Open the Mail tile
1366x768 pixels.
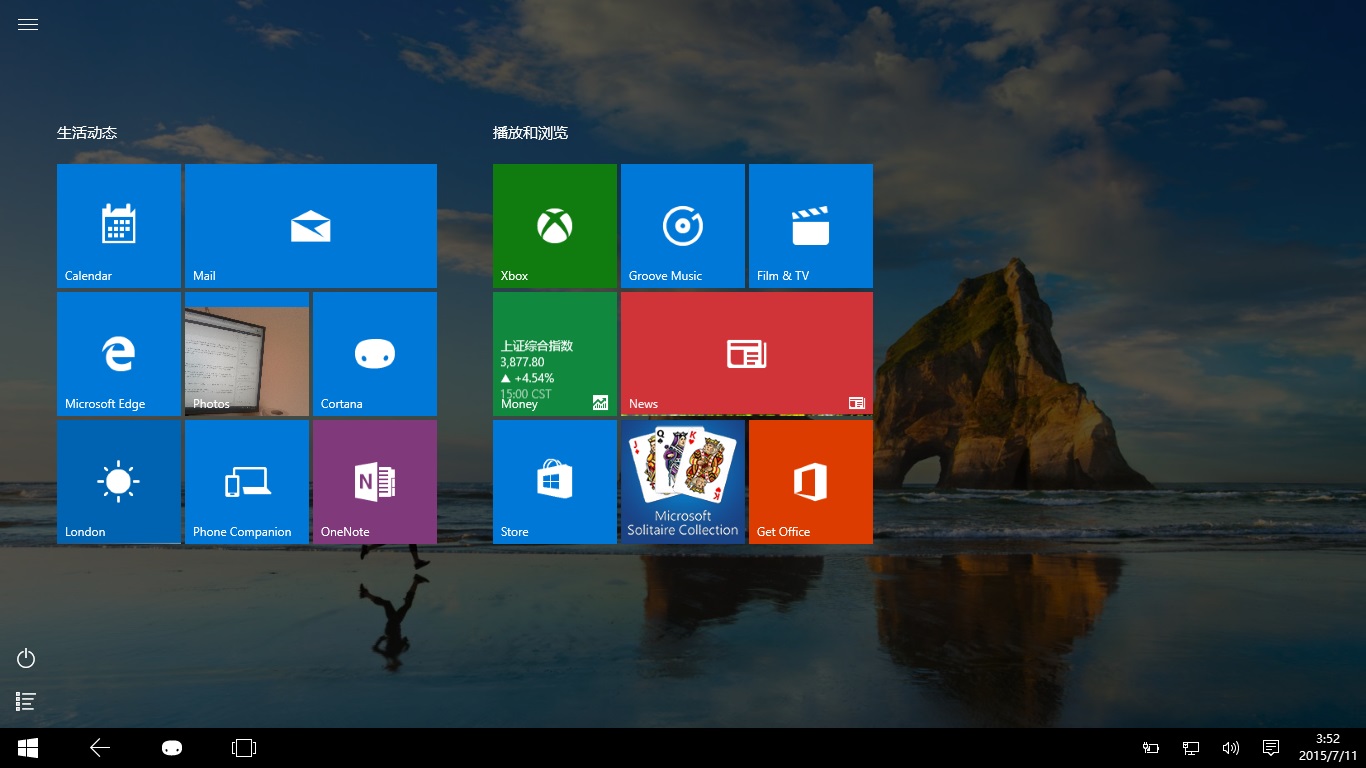(x=311, y=226)
